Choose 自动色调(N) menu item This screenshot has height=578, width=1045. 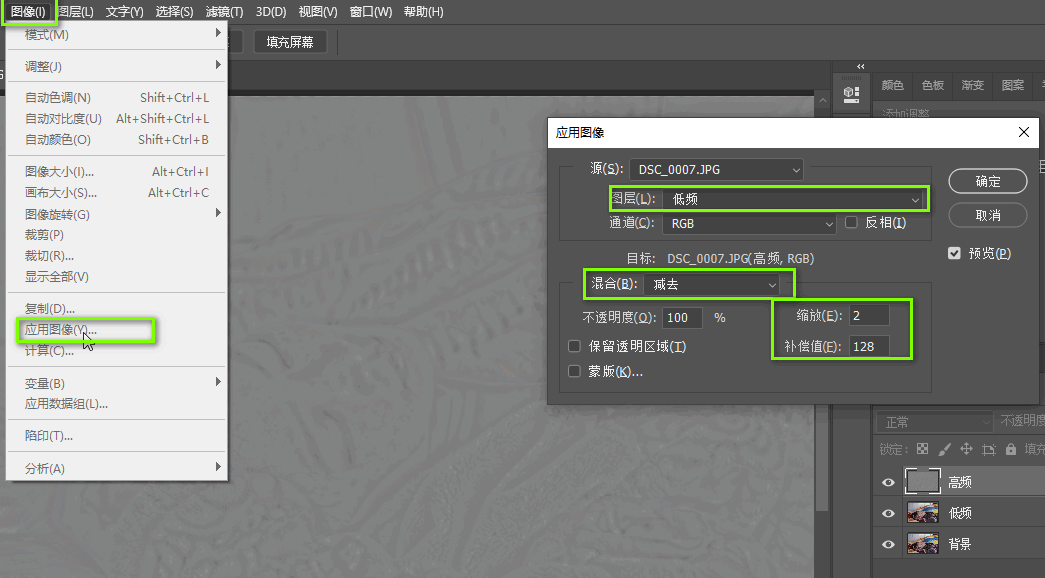(x=117, y=97)
